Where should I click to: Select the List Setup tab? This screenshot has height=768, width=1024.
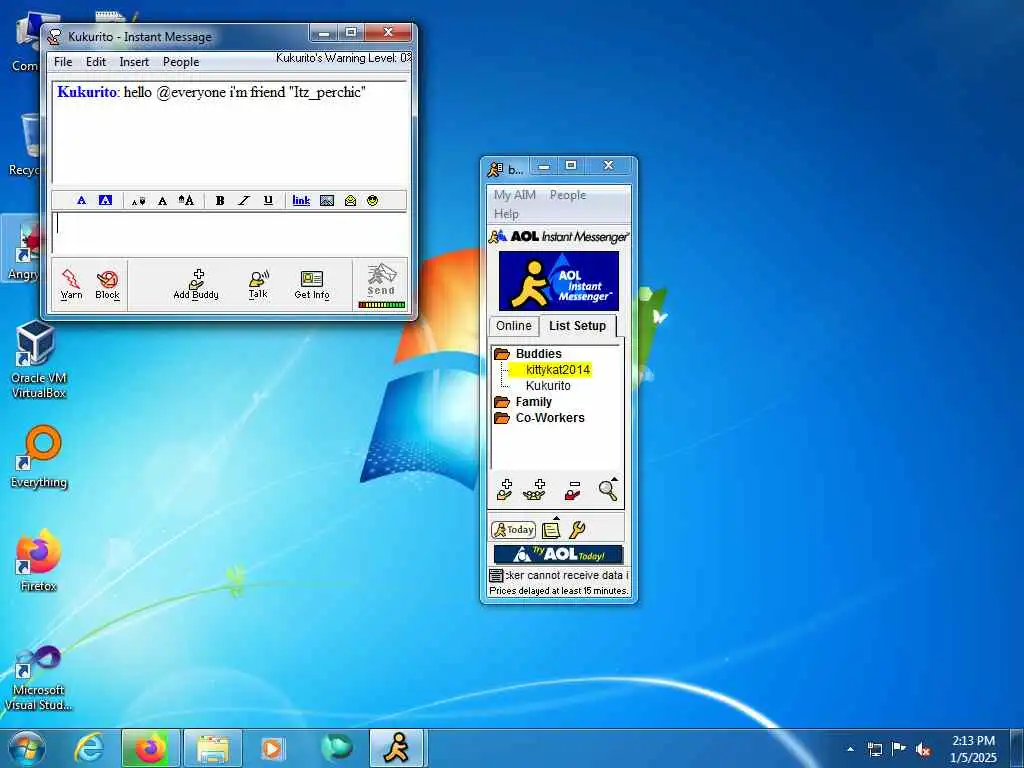577,325
